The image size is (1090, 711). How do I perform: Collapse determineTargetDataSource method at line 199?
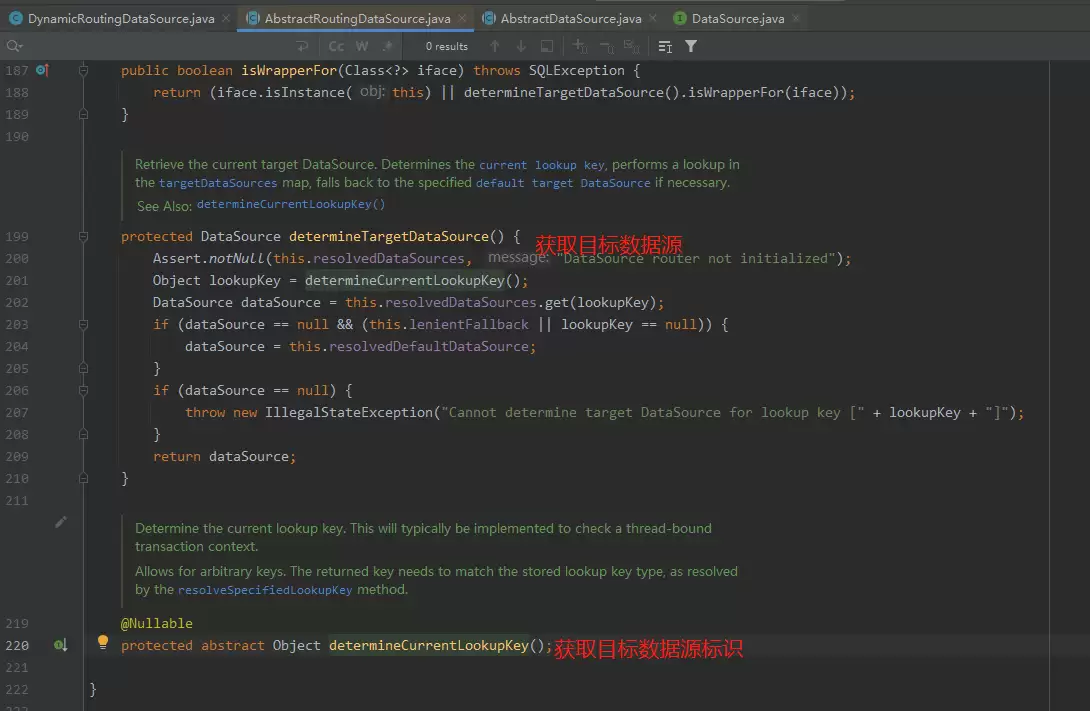click(83, 236)
